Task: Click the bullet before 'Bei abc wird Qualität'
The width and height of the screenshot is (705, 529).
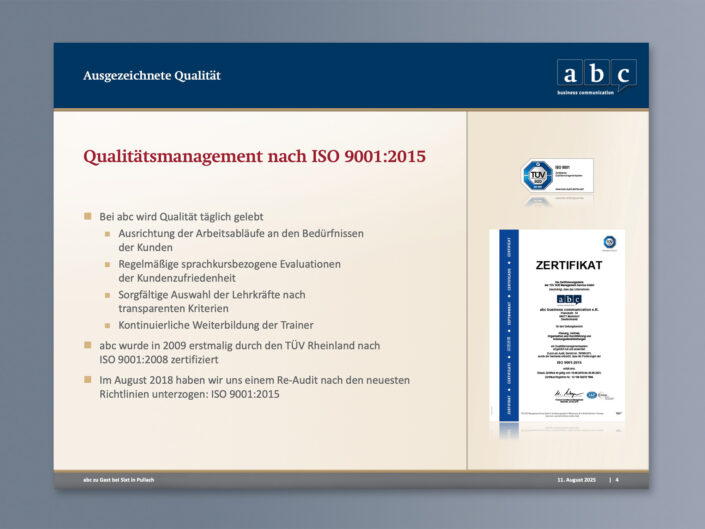Action: coord(88,217)
